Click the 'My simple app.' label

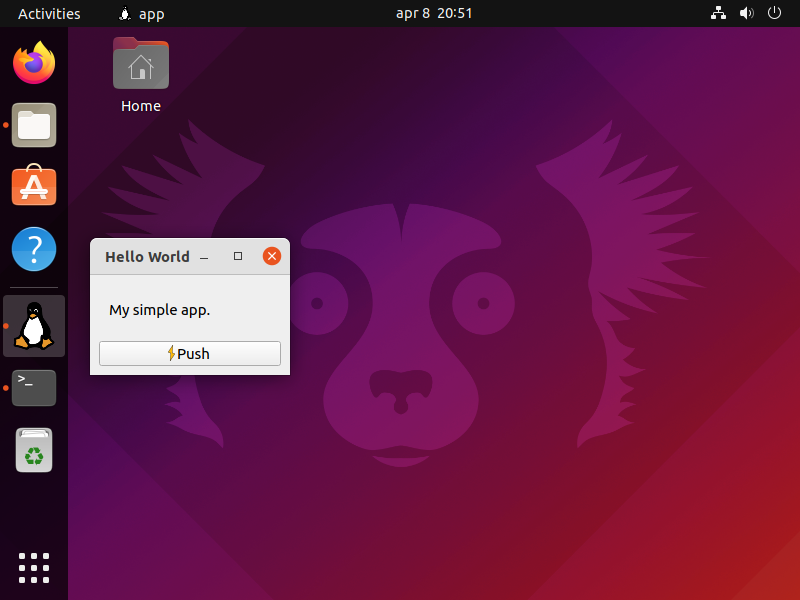click(x=160, y=310)
